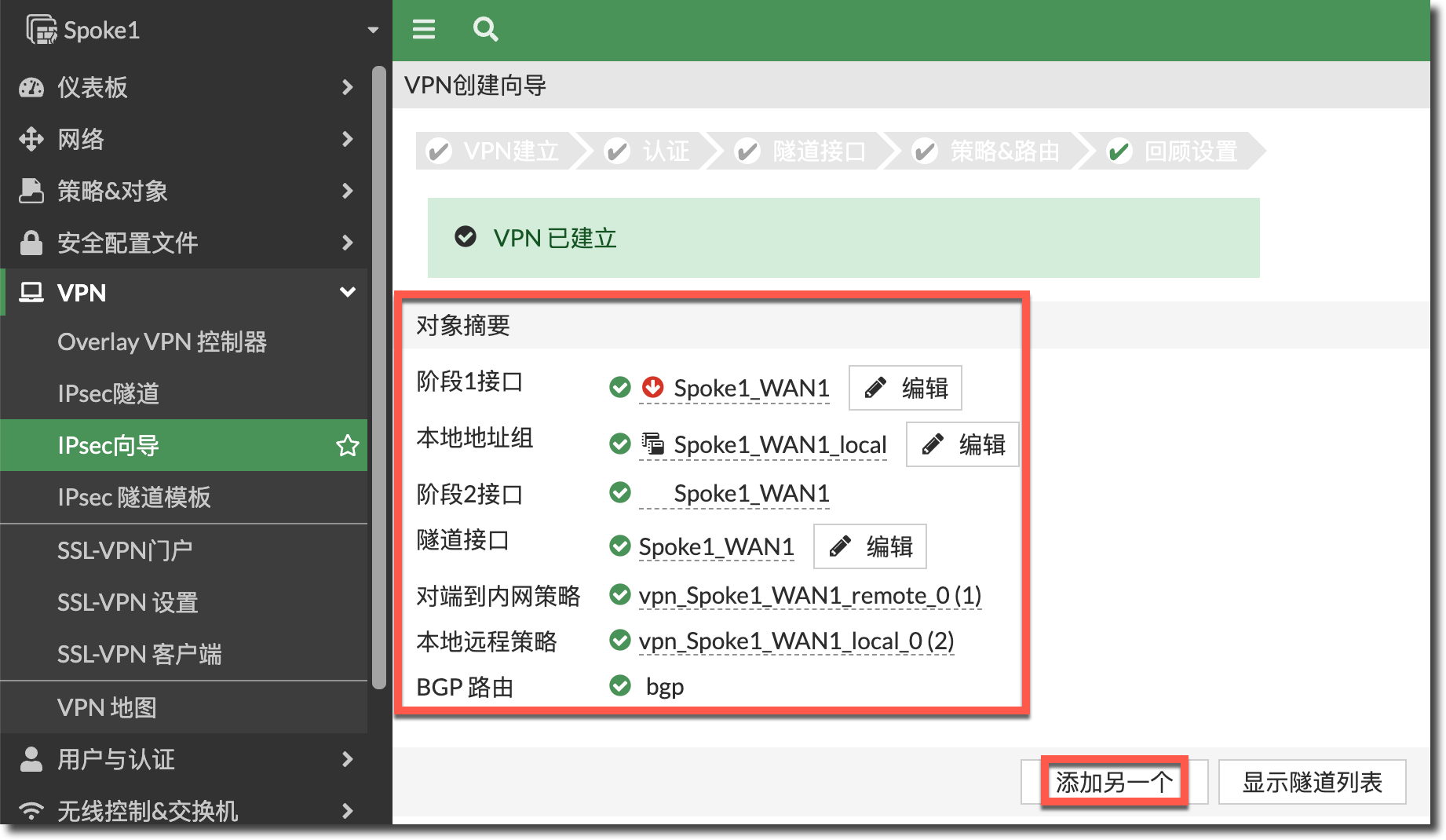
Task: Click the hamburger menu icon
Action: (424, 30)
